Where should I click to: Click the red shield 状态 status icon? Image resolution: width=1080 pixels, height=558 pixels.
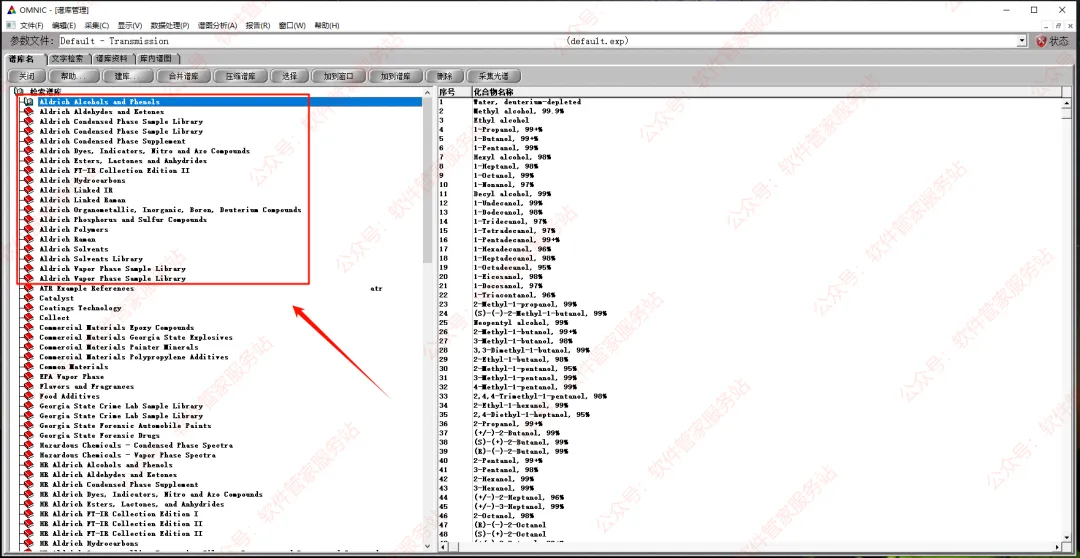[x=1041, y=41]
